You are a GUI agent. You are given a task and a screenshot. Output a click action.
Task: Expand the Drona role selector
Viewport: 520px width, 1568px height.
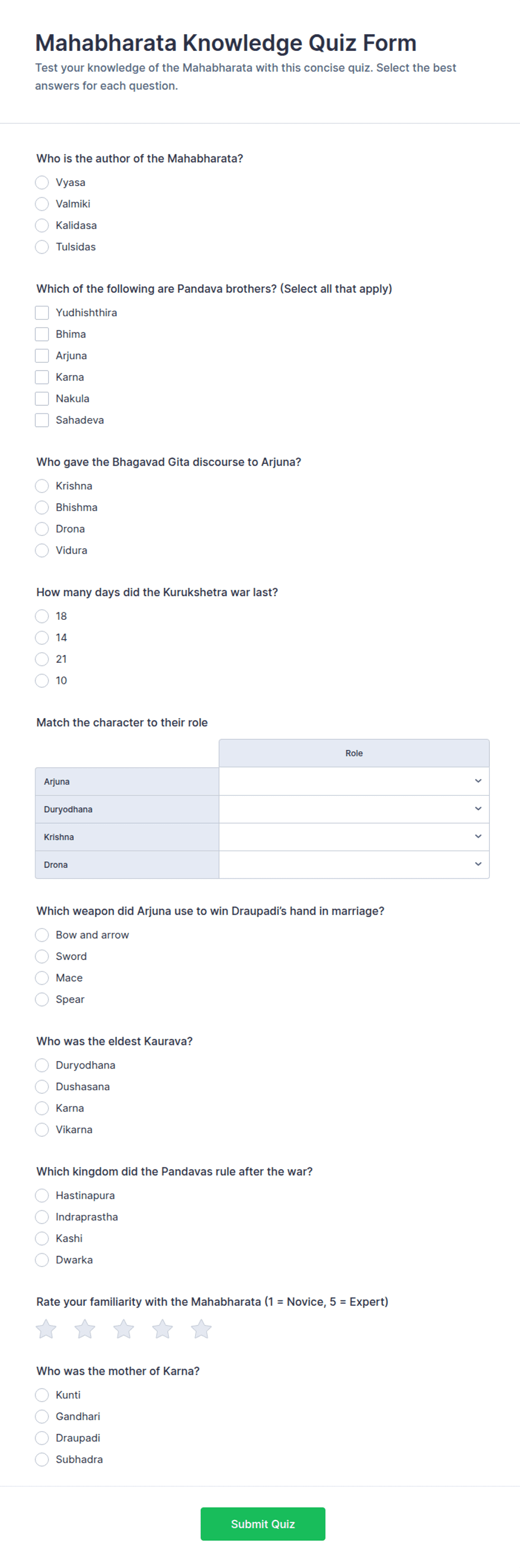pyautogui.click(x=354, y=864)
